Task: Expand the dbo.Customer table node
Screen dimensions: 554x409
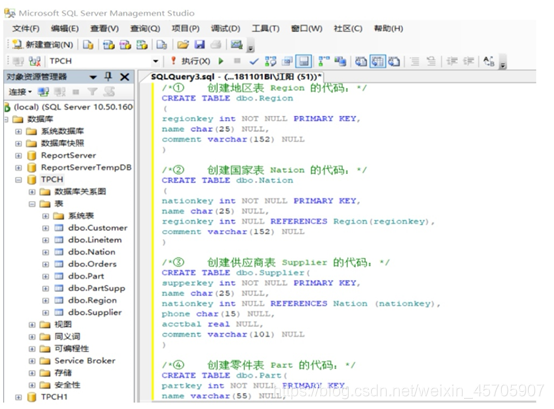Action: (x=46, y=228)
